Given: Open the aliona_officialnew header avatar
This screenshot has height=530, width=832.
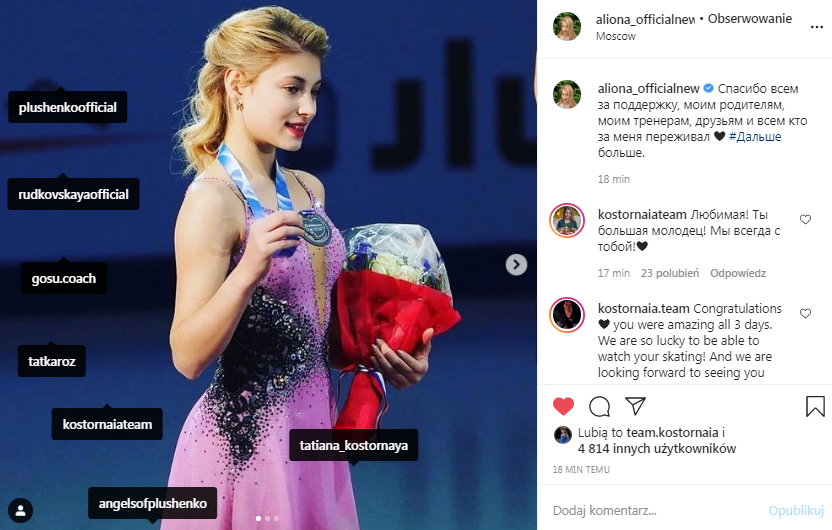Looking at the screenshot, I should (x=567, y=27).
